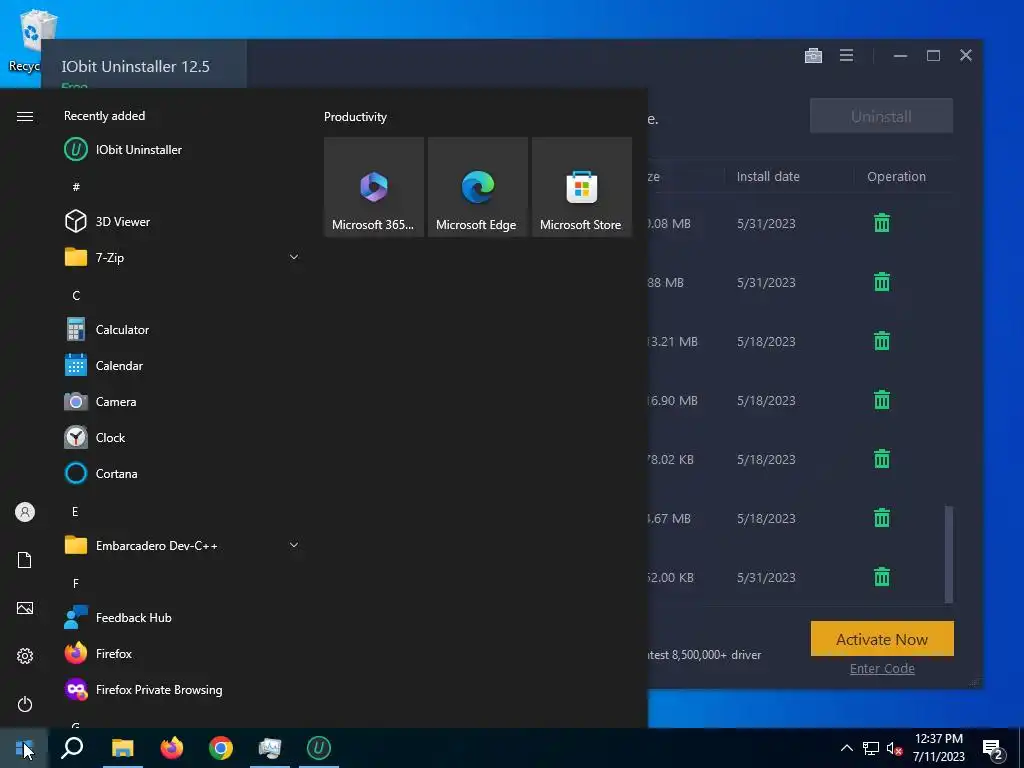This screenshot has width=1024, height=768.
Task: Launch Firefox from the Start menu list
Action: point(181,654)
